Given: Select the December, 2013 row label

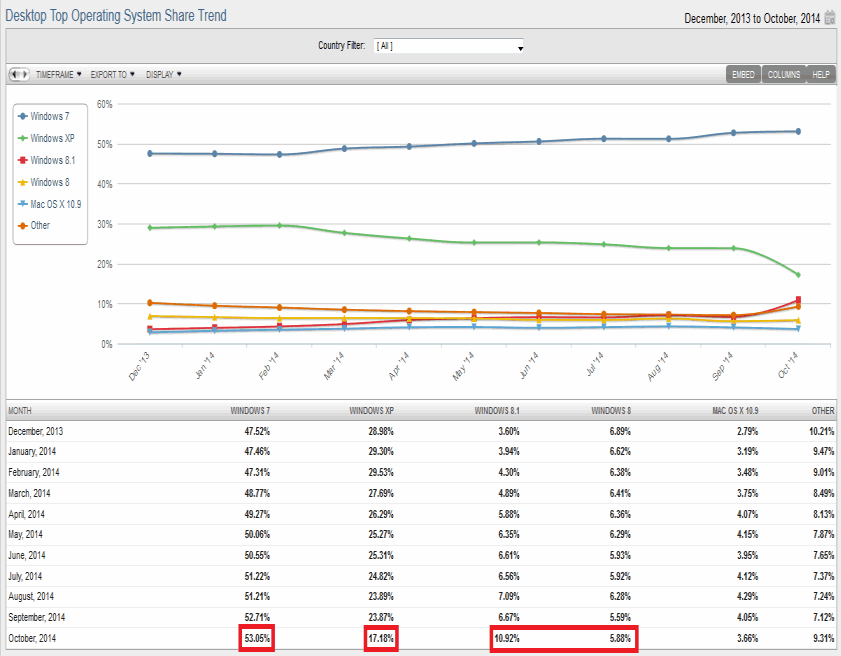Looking at the screenshot, I should point(35,431).
